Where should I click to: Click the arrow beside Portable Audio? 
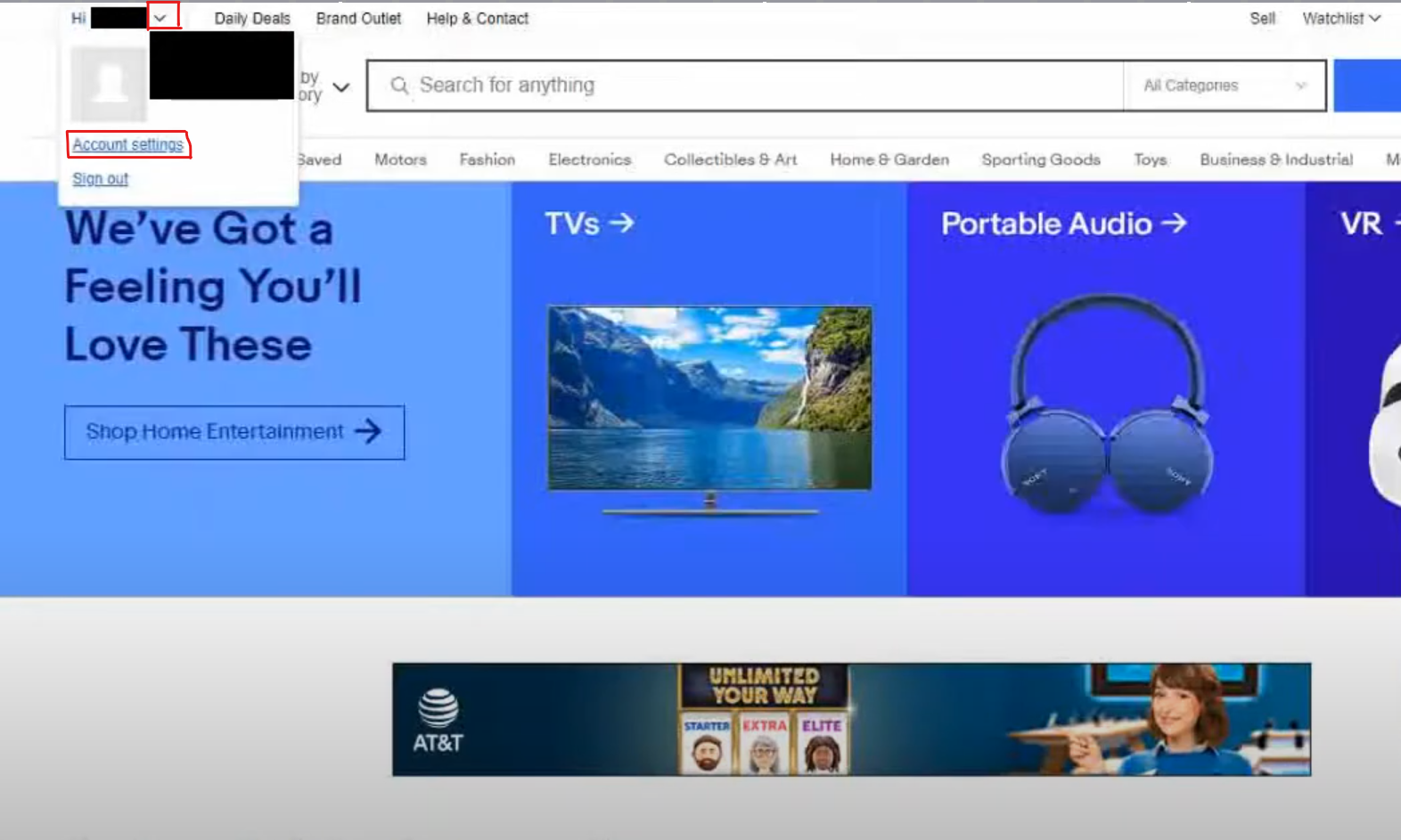tap(1175, 223)
